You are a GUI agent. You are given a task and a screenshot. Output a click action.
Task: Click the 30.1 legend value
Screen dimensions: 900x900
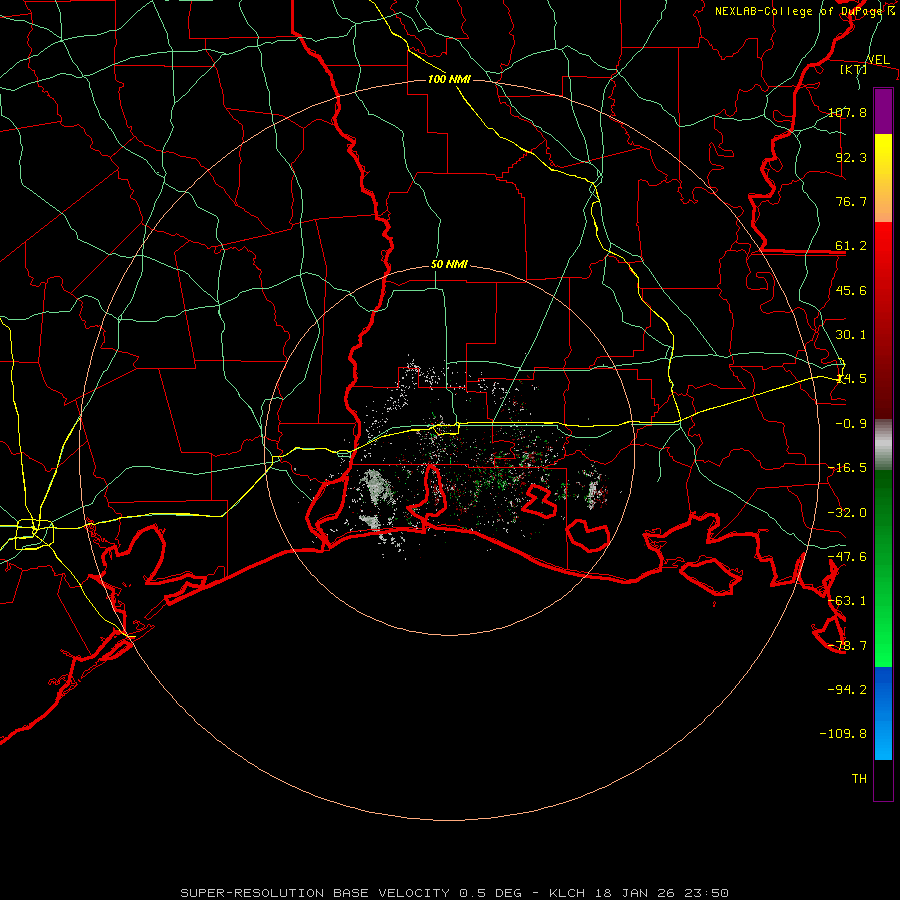coord(851,335)
